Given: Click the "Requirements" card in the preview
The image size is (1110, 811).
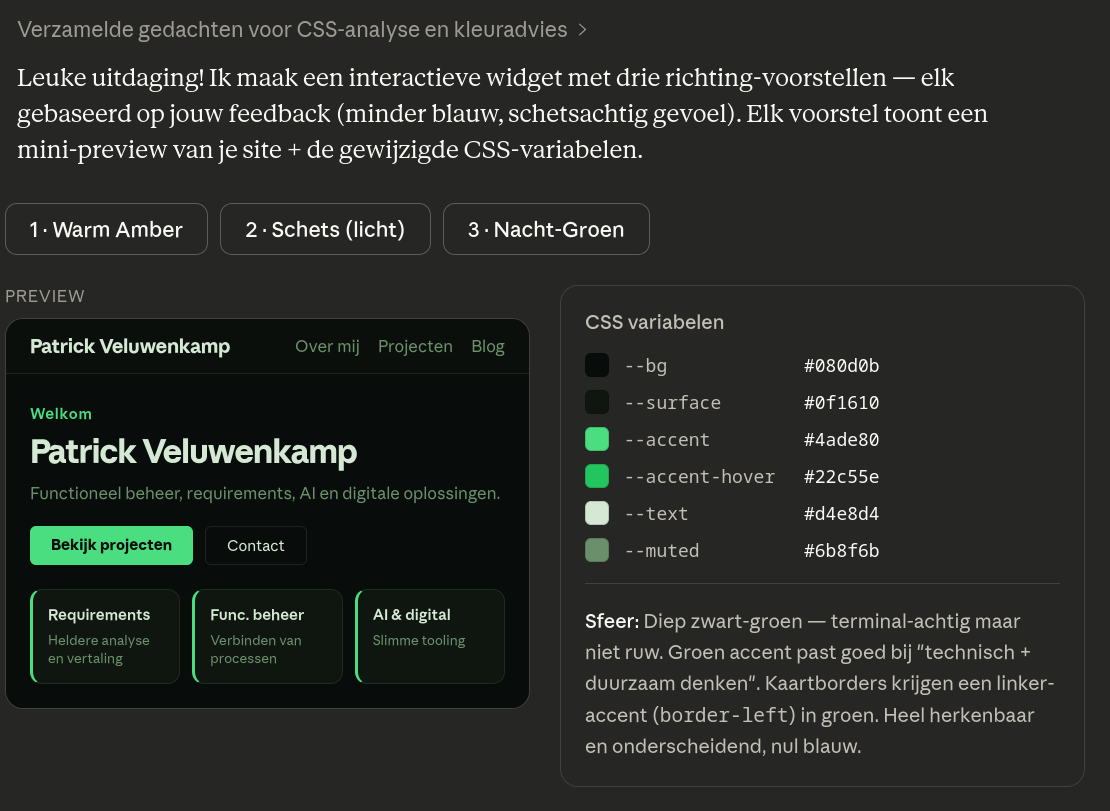Looking at the screenshot, I should (x=104, y=636).
